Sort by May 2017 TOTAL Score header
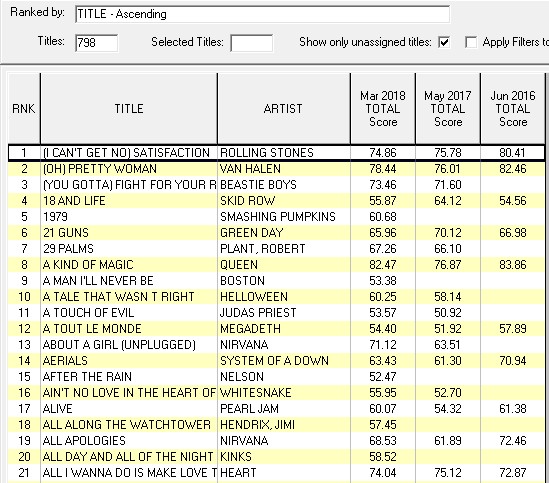This screenshot has height=483, width=549. (x=448, y=109)
